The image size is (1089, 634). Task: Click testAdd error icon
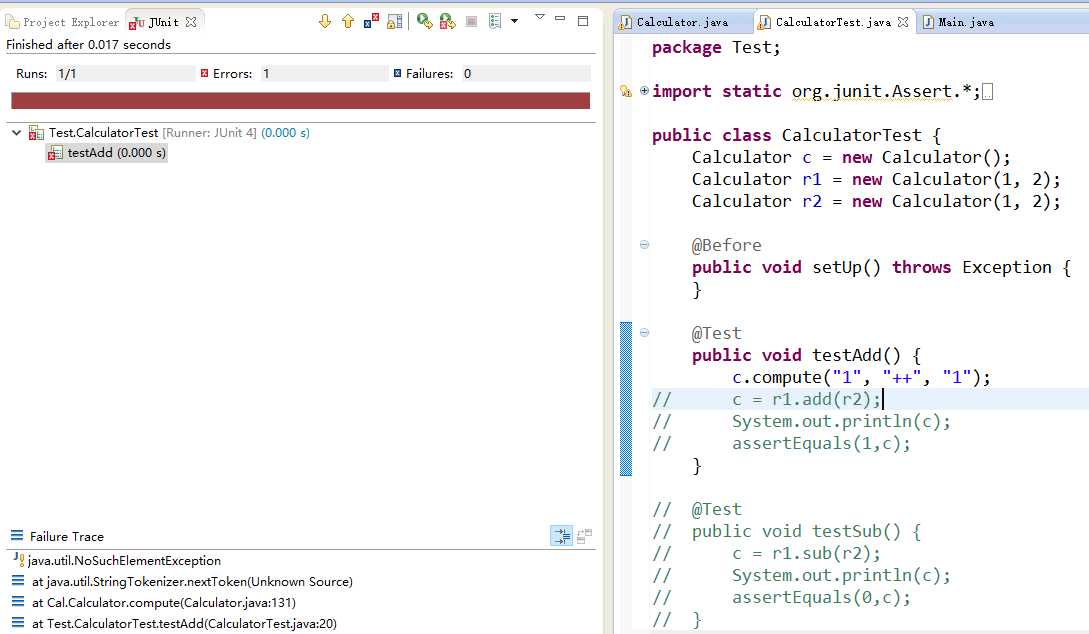tap(55, 153)
